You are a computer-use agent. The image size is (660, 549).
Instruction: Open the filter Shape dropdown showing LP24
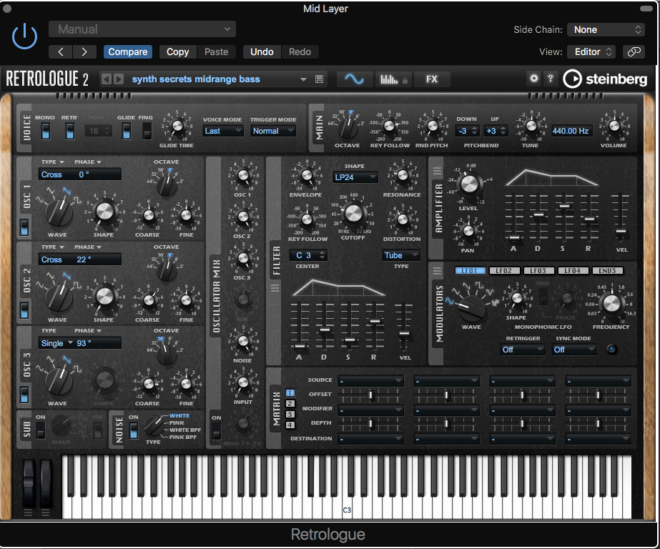coord(355,177)
